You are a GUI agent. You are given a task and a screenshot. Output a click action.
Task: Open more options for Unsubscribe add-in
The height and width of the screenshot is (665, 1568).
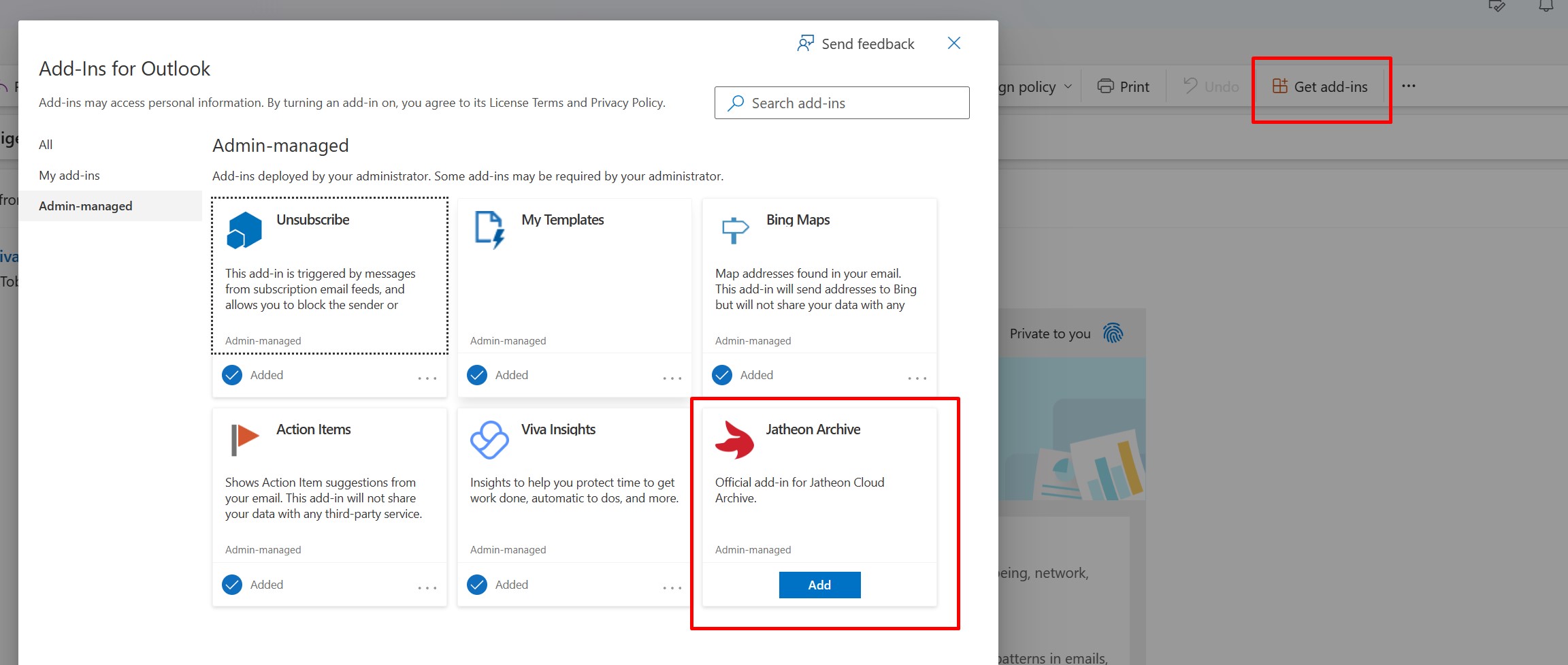[427, 378]
